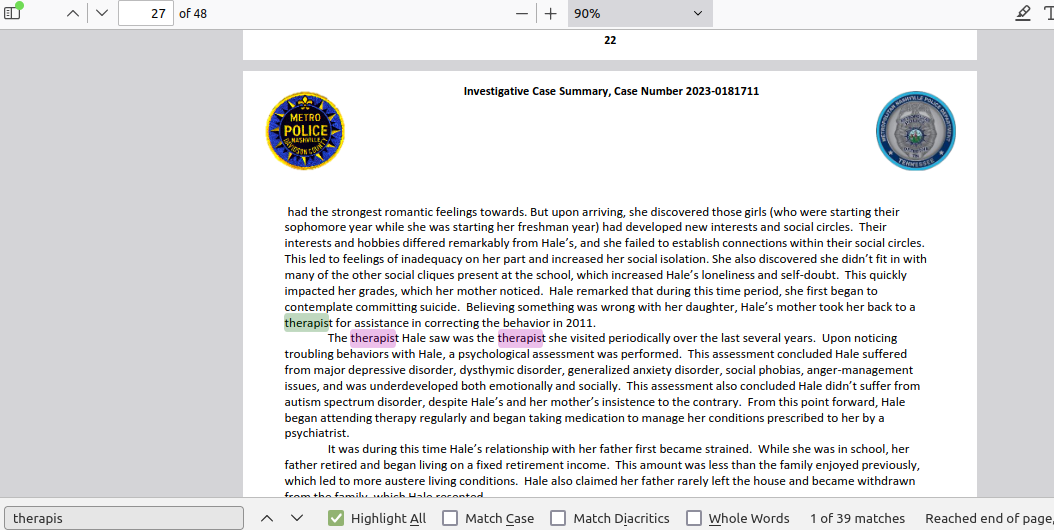
Task: Enable Match Diacritics checkbox
Action: [558, 518]
